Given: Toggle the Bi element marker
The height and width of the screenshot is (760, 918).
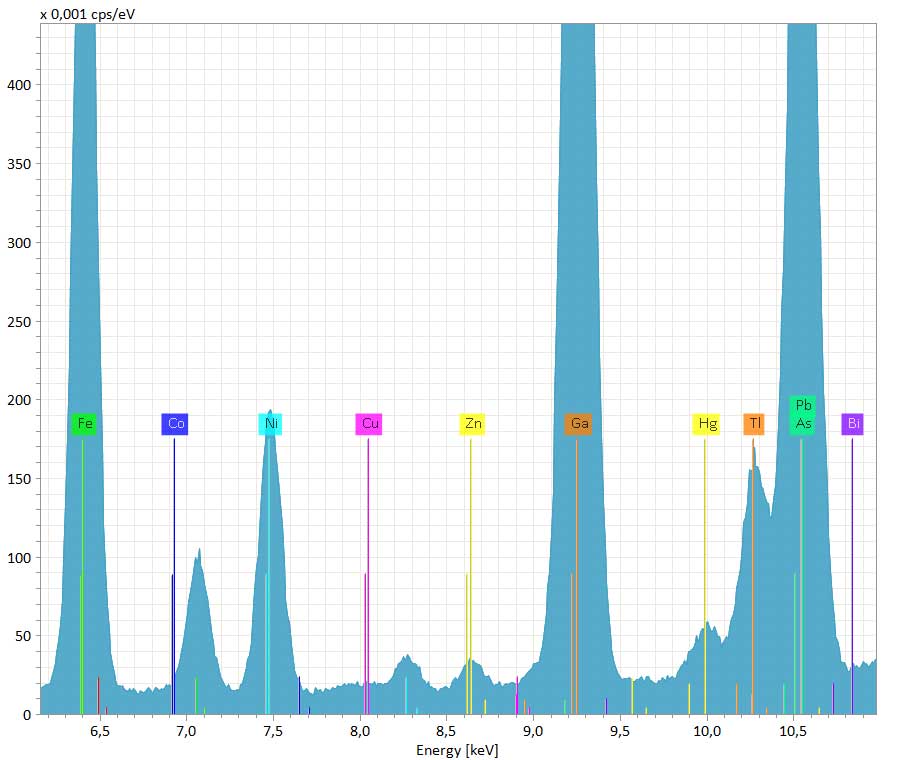Looking at the screenshot, I should (855, 424).
